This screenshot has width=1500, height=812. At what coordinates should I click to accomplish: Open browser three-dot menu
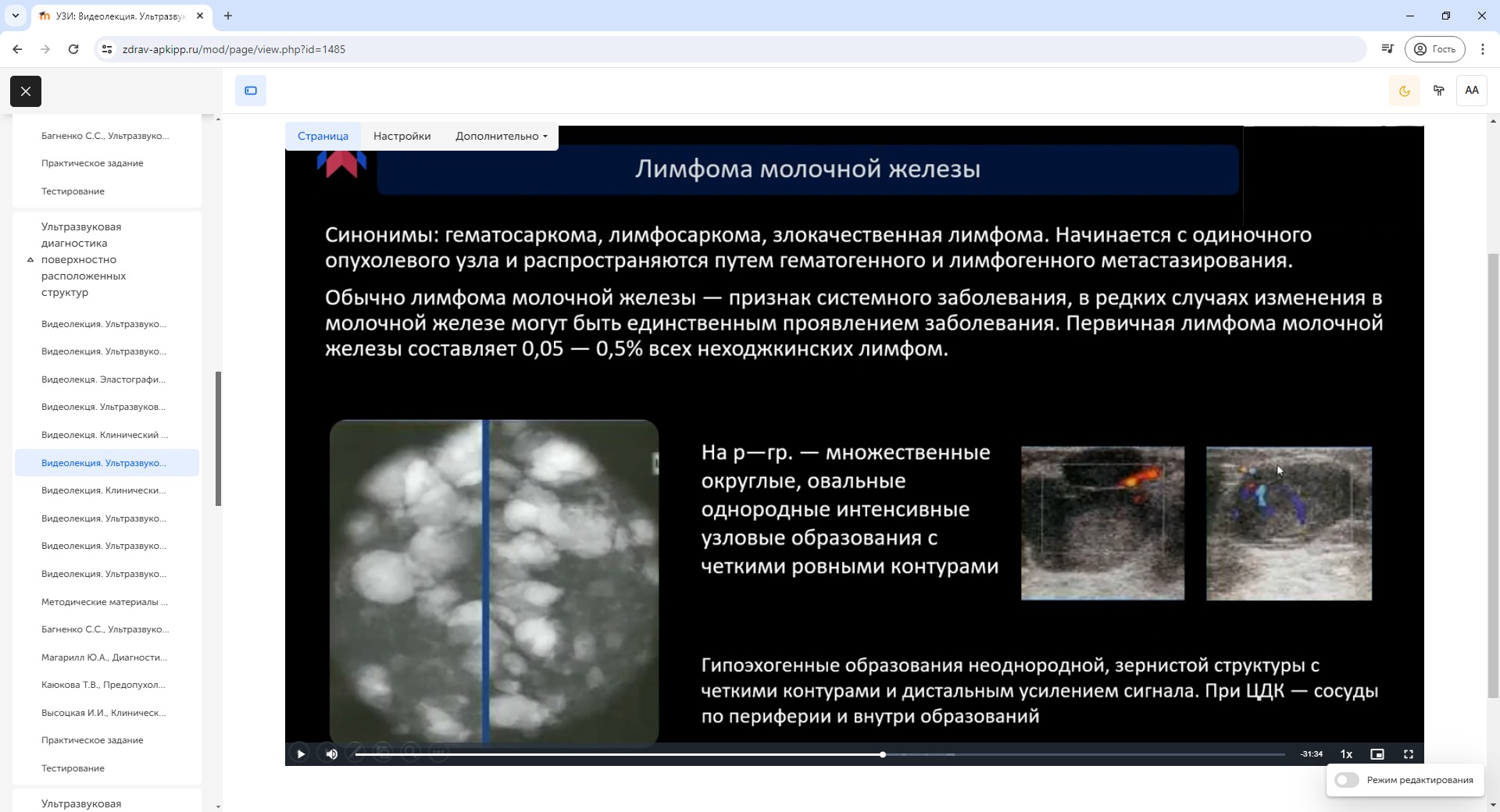pos(1482,49)
